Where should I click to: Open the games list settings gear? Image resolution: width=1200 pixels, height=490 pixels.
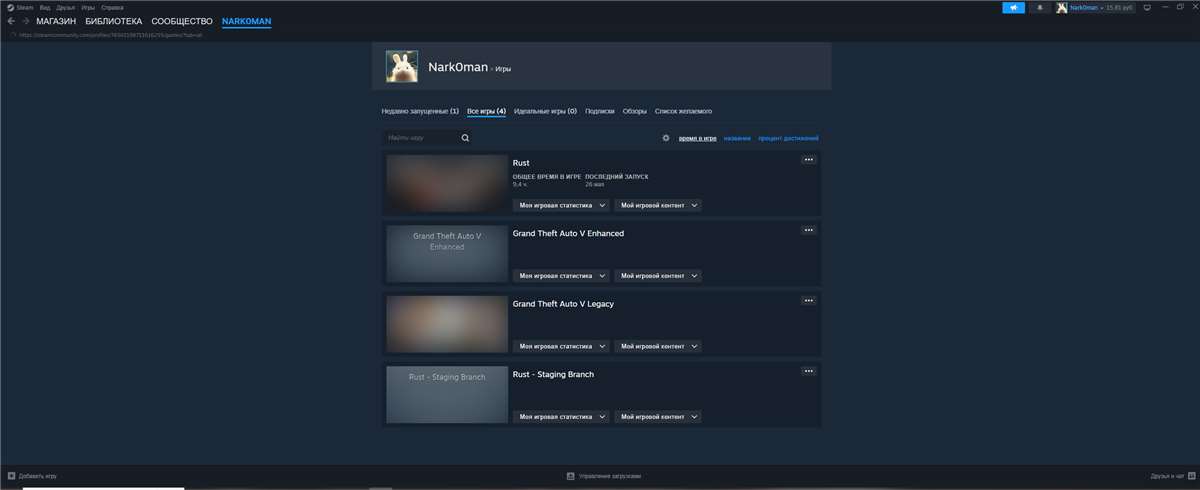(x=666, y=138)
